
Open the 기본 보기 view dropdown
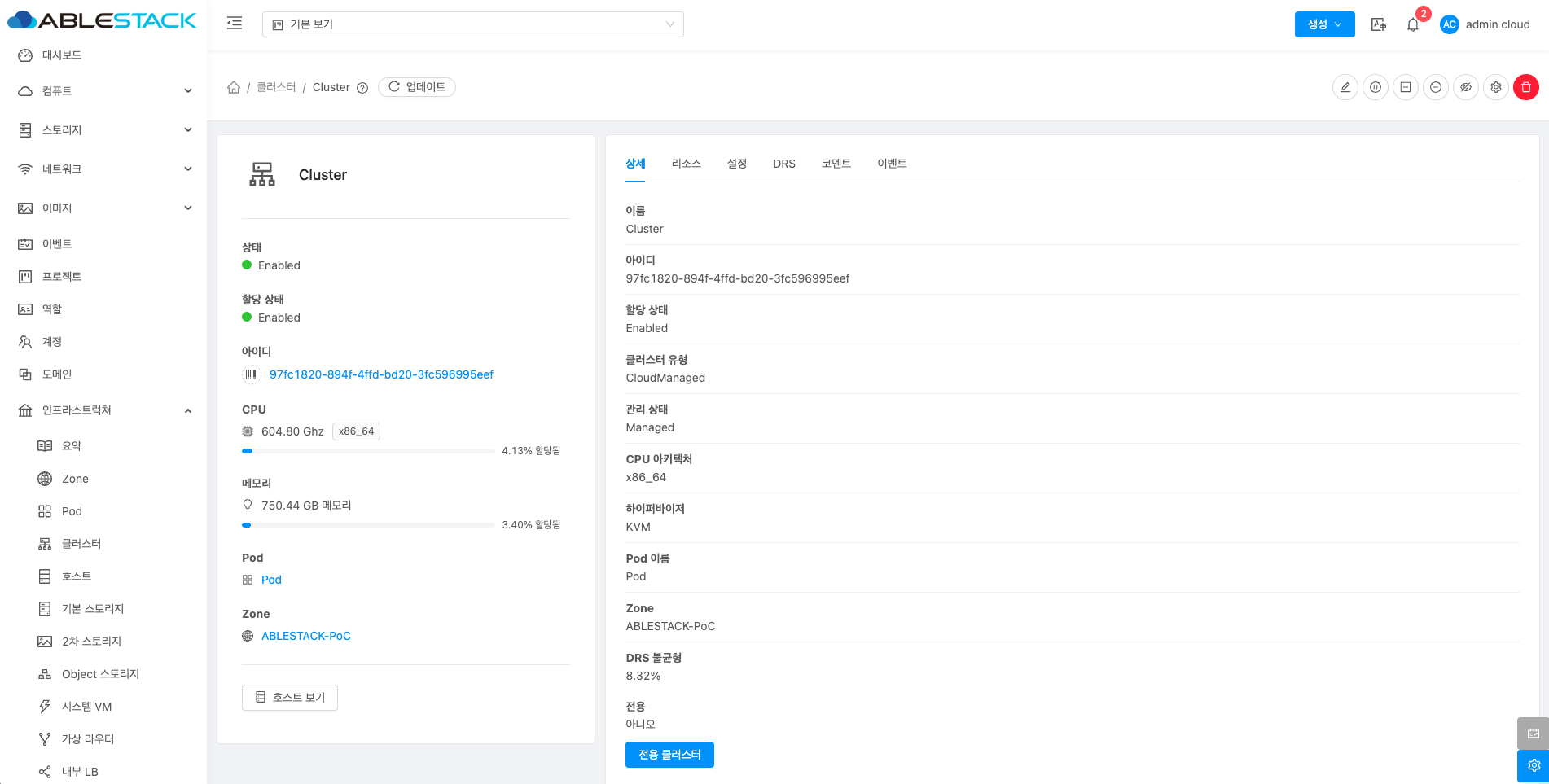[x=472, y=24]
